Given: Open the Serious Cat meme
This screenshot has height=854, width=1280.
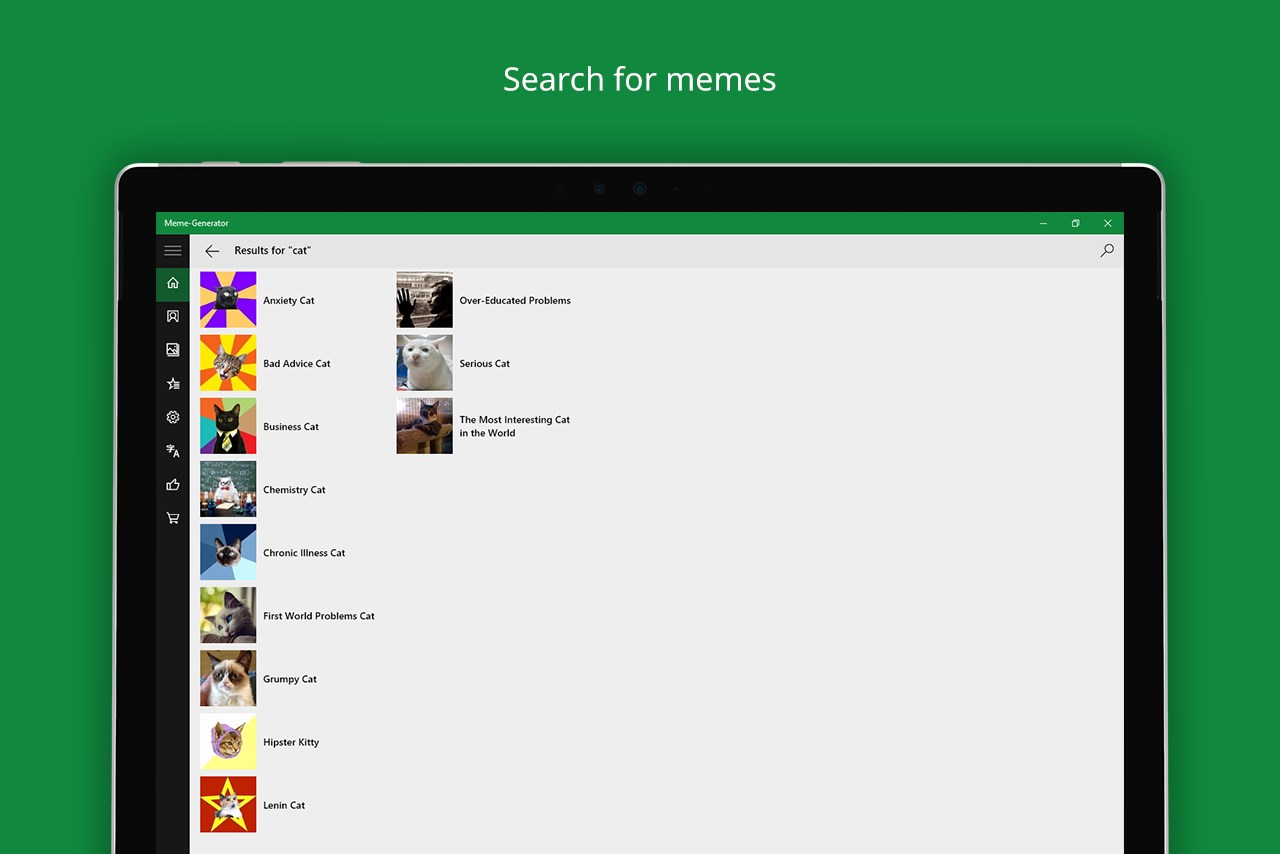Looking at the screenshot, I should (x=424, y=363).
